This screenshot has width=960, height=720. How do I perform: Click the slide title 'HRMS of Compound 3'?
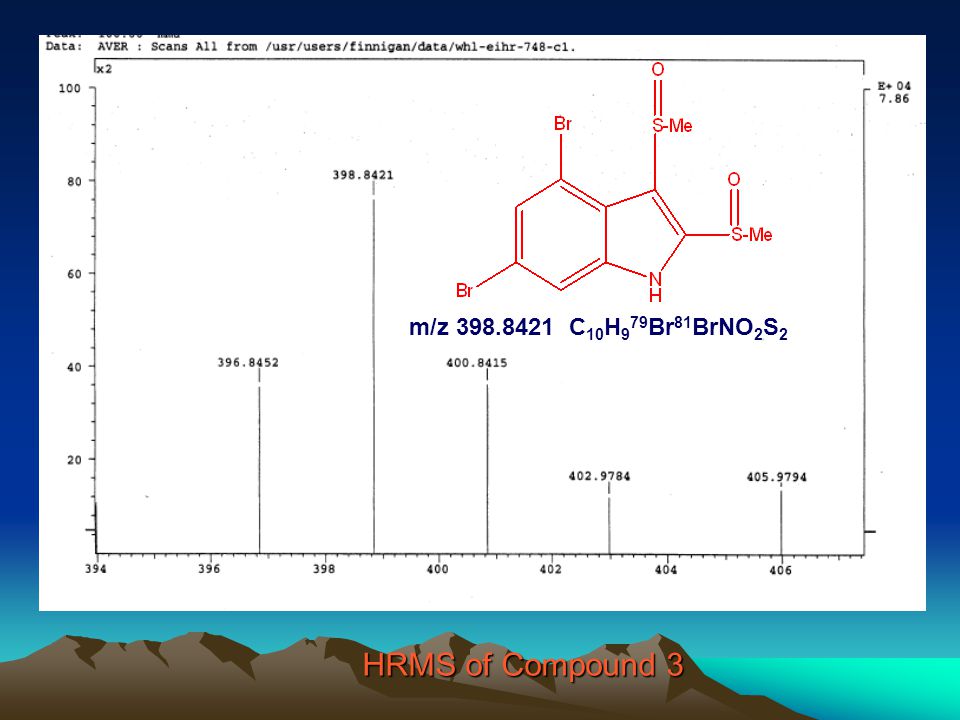point(523,664)
